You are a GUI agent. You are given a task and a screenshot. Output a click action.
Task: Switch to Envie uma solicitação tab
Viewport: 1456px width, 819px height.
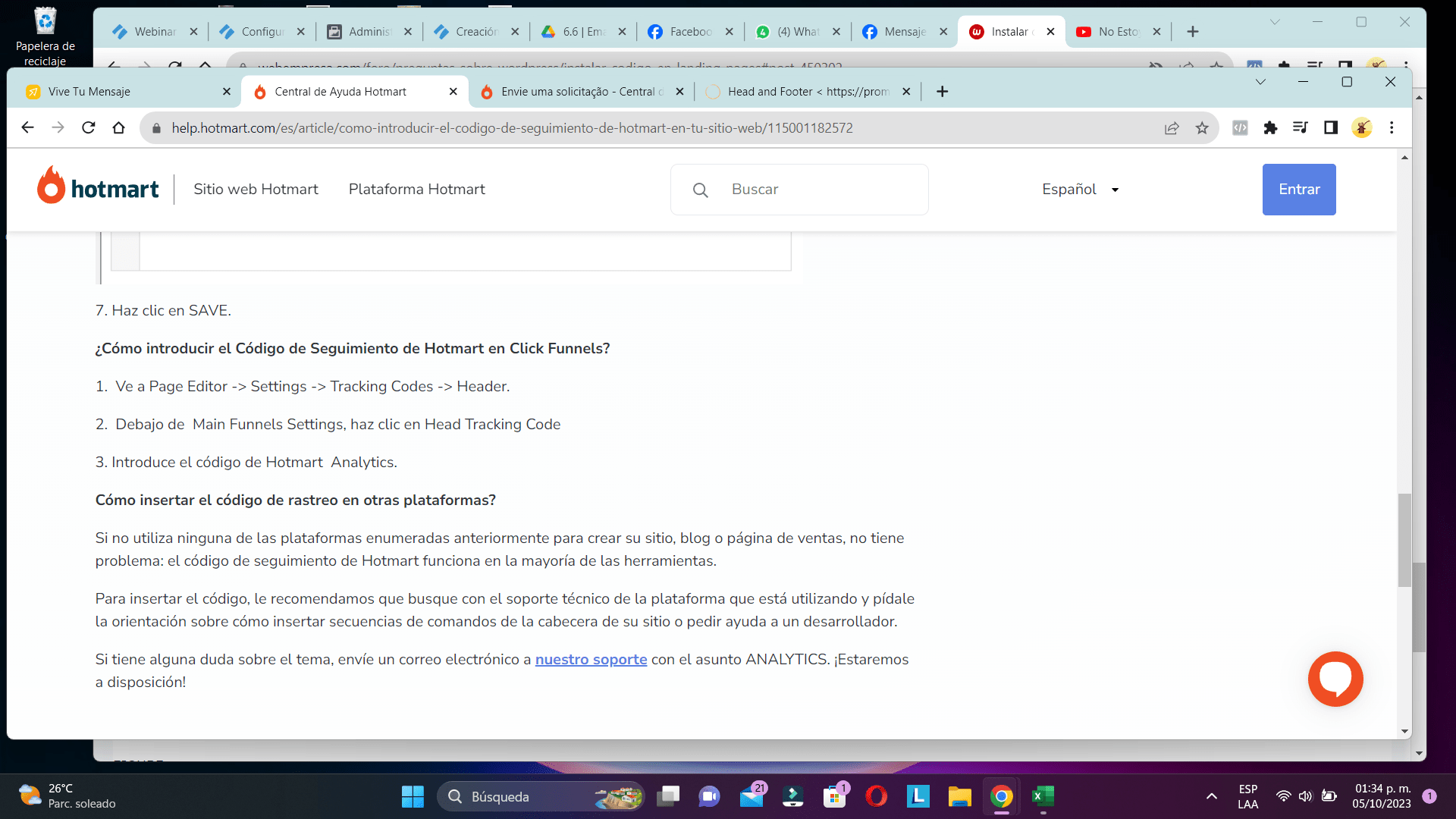point(580,91)
